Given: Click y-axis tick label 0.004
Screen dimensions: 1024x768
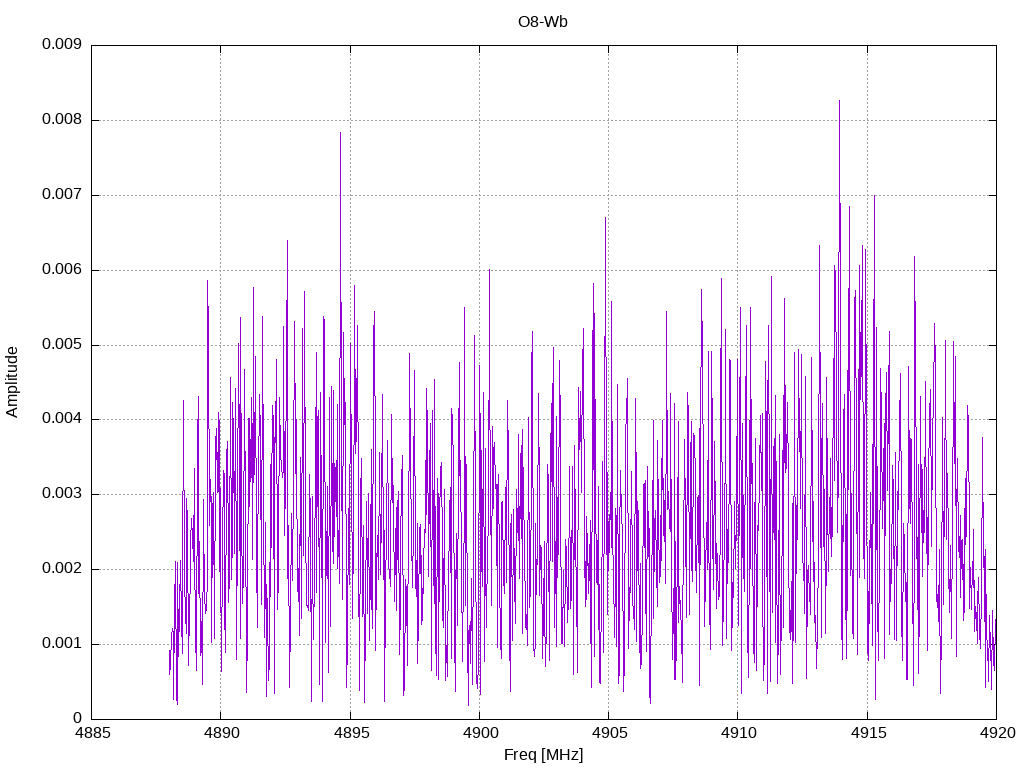Looking at the screenshot, I should 62,419.
